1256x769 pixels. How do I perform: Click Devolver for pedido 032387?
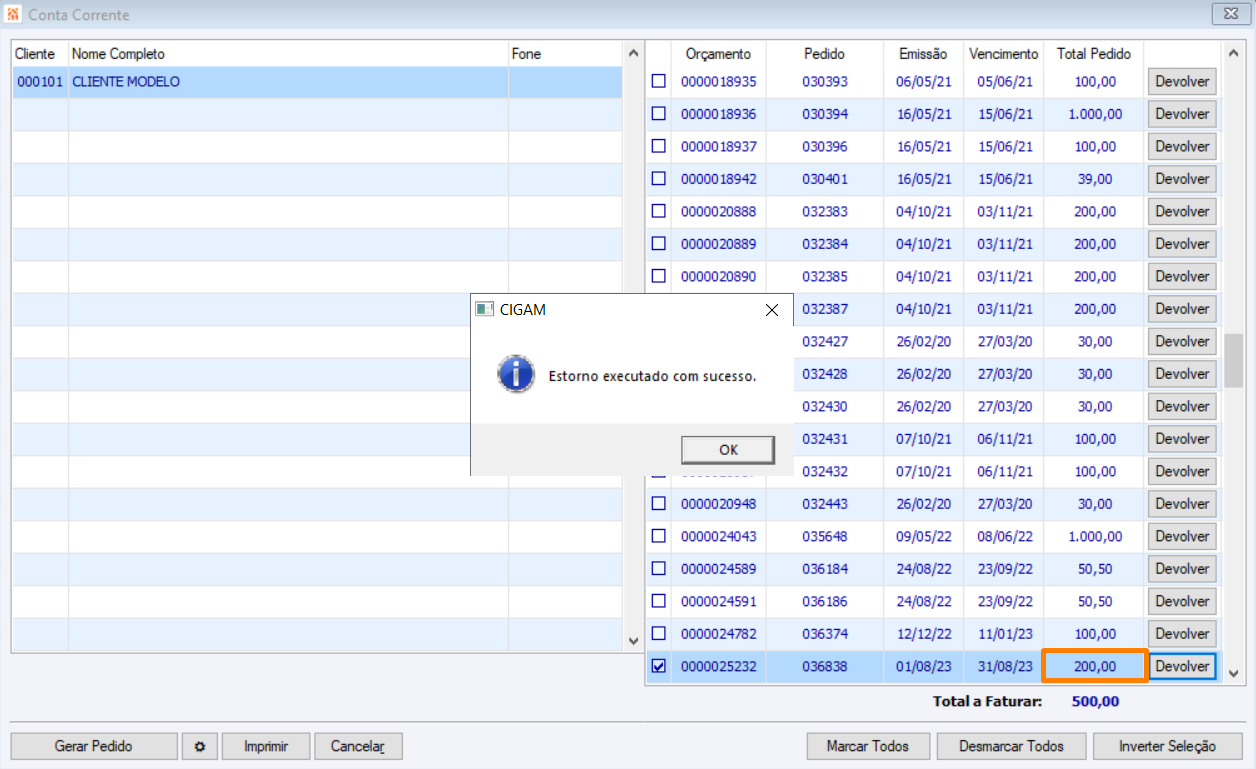click(1182, 309)
